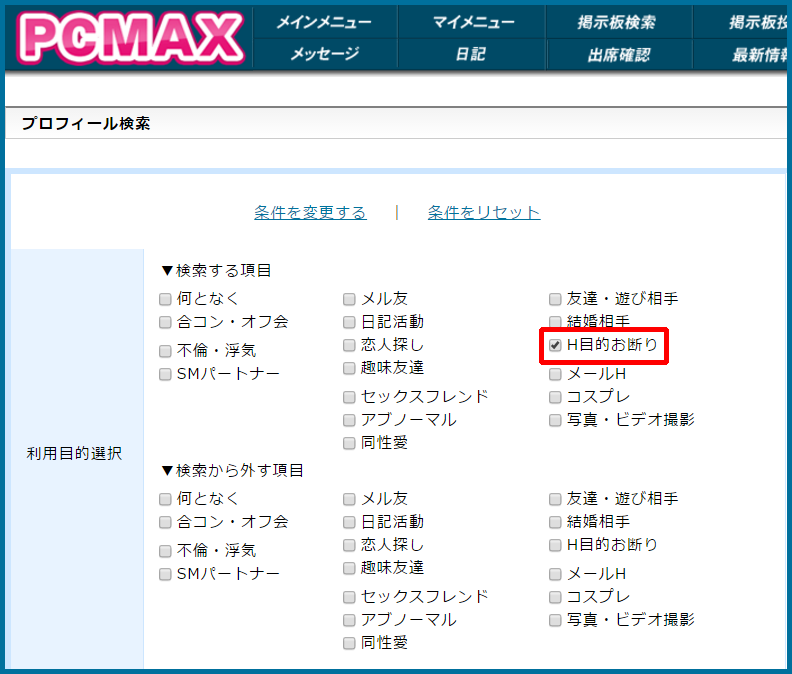The height and width of the screenshot is (674, 792).
Task: Open the メッセージ menu item
Action: tap(324, 54)
